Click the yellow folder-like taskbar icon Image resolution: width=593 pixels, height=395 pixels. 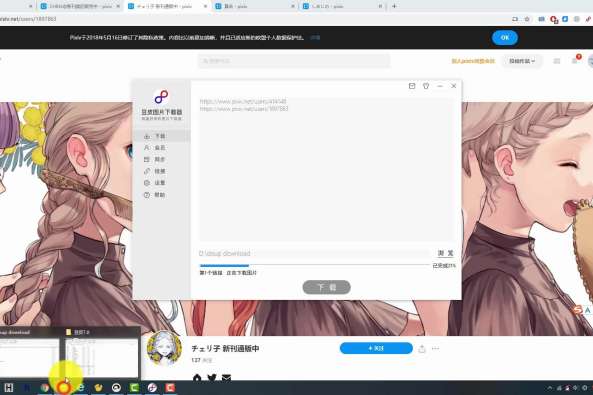click(98, 387)
